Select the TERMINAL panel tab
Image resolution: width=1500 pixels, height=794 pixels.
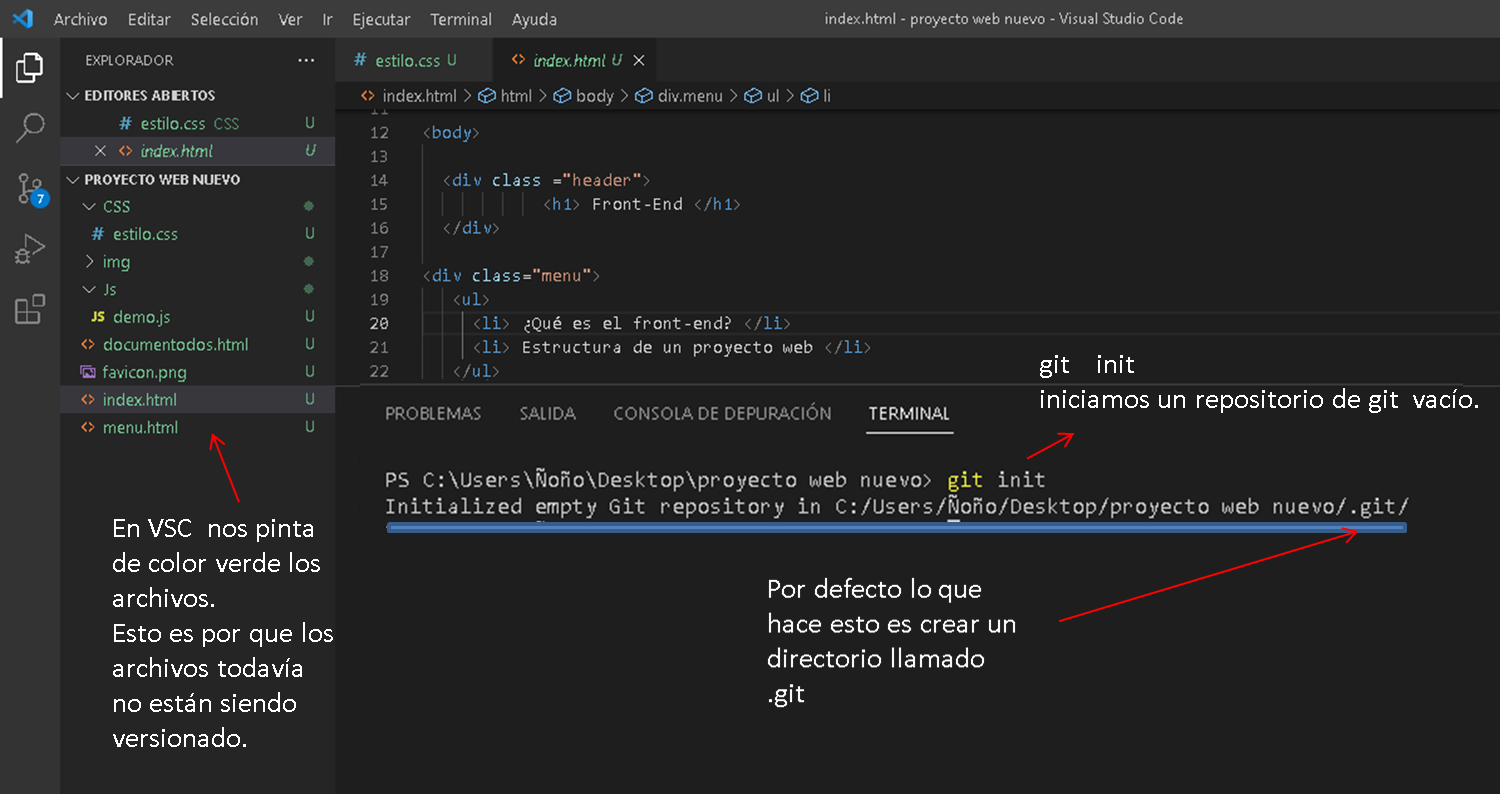[x=909, y=413]
